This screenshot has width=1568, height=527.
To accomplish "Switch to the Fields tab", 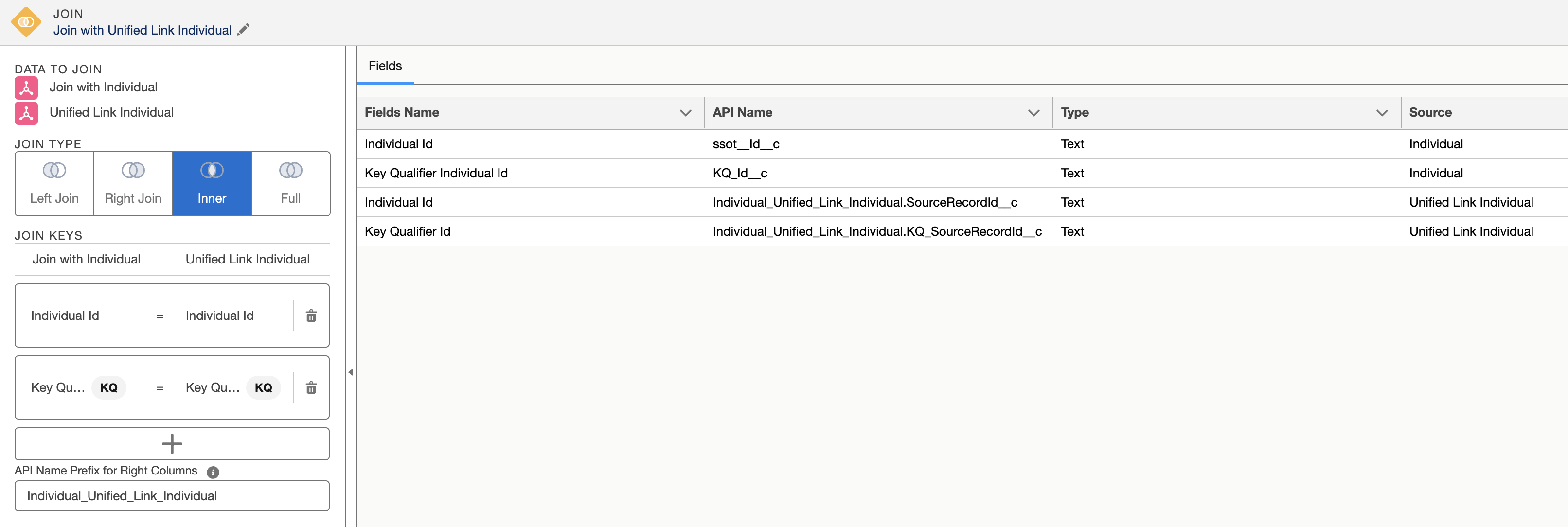I will click(385, 65).
